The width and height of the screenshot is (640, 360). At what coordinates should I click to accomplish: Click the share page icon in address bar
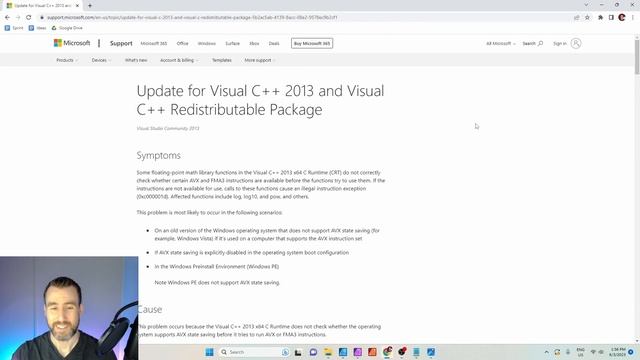[x=576, y=18]
